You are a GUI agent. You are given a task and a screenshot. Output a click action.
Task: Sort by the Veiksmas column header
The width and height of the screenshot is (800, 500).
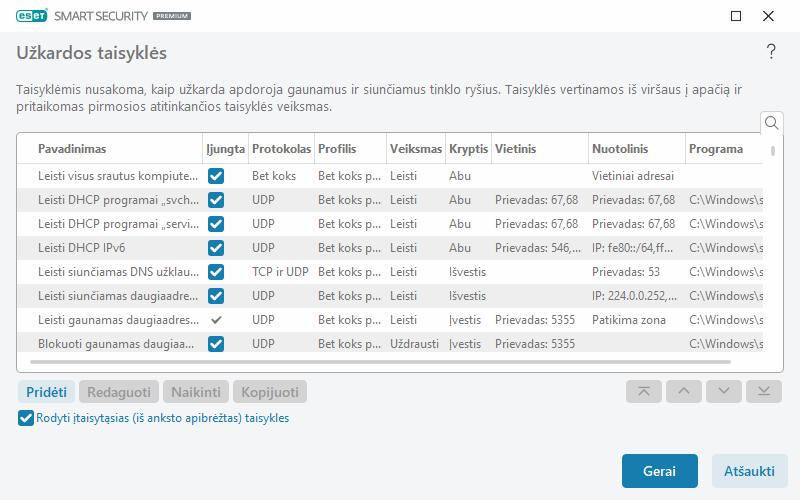pos(416,149)
